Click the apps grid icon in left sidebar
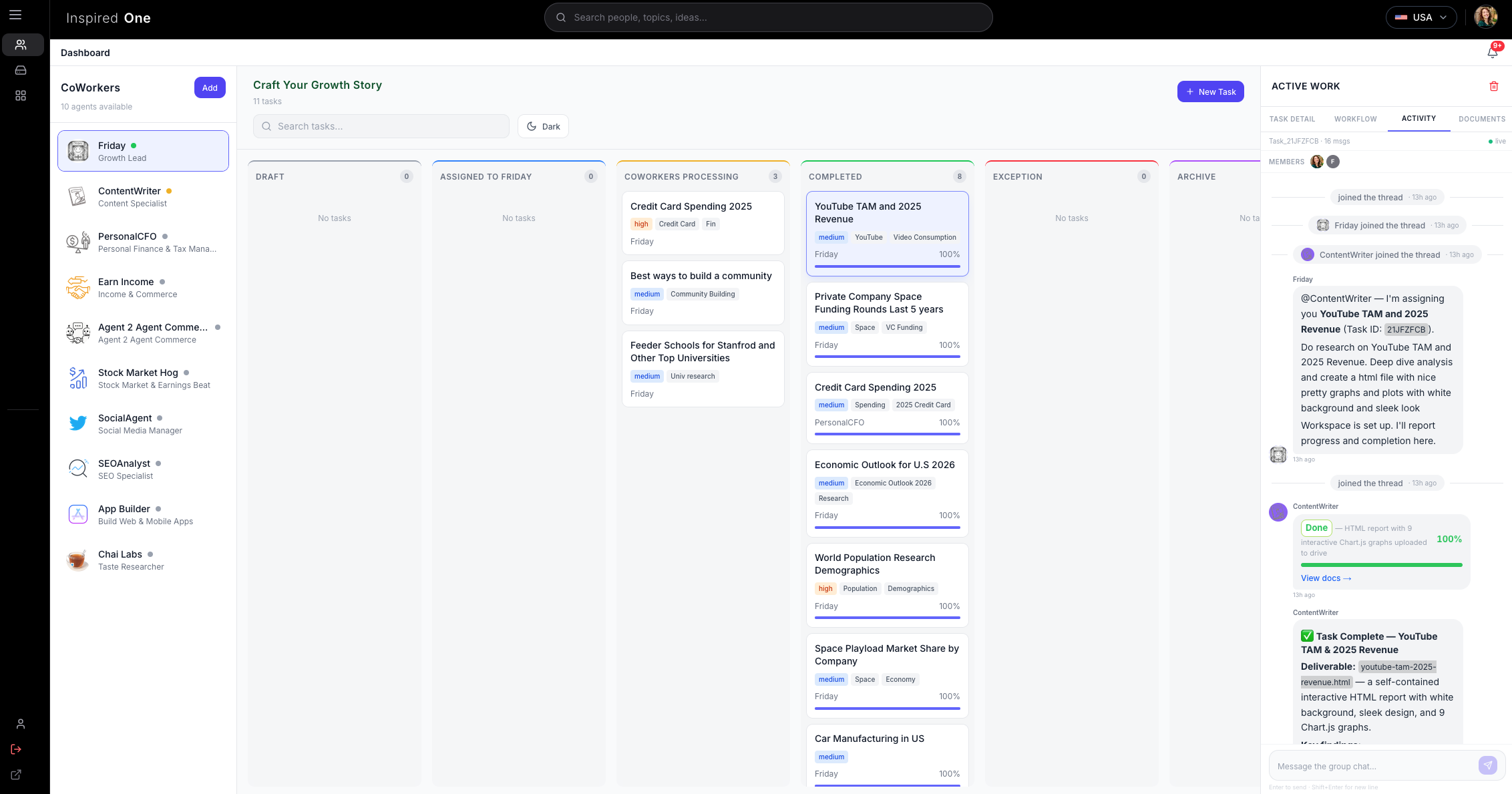Screen dimensions: 1512x794 click(21, 95)
